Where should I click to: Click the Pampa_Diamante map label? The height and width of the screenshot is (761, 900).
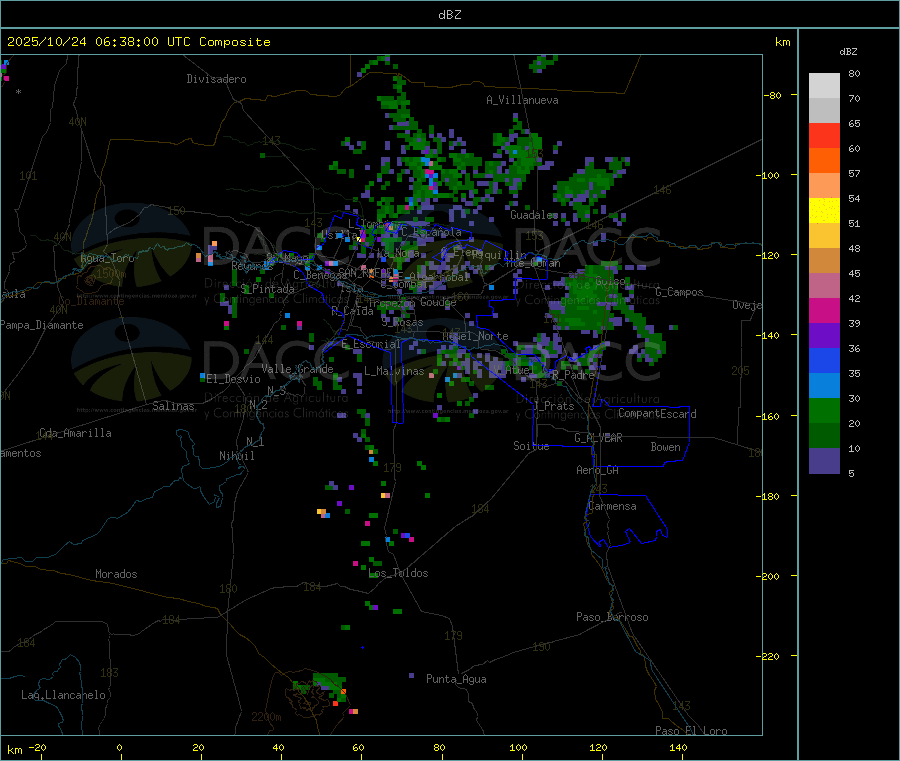coord(41,325)
